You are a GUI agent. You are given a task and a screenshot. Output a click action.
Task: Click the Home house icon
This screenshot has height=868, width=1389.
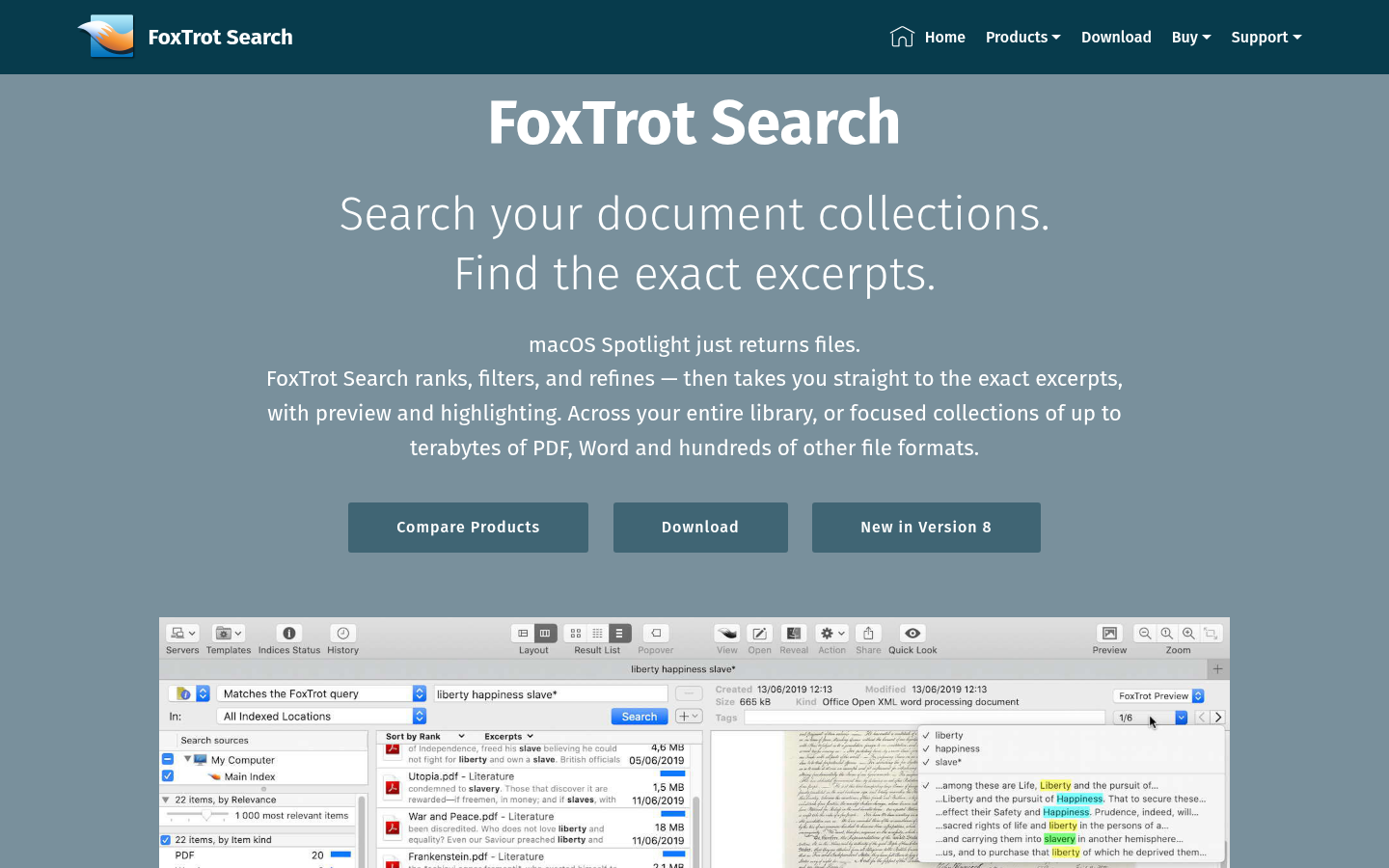pyautogui.click(x=902, y=37)
